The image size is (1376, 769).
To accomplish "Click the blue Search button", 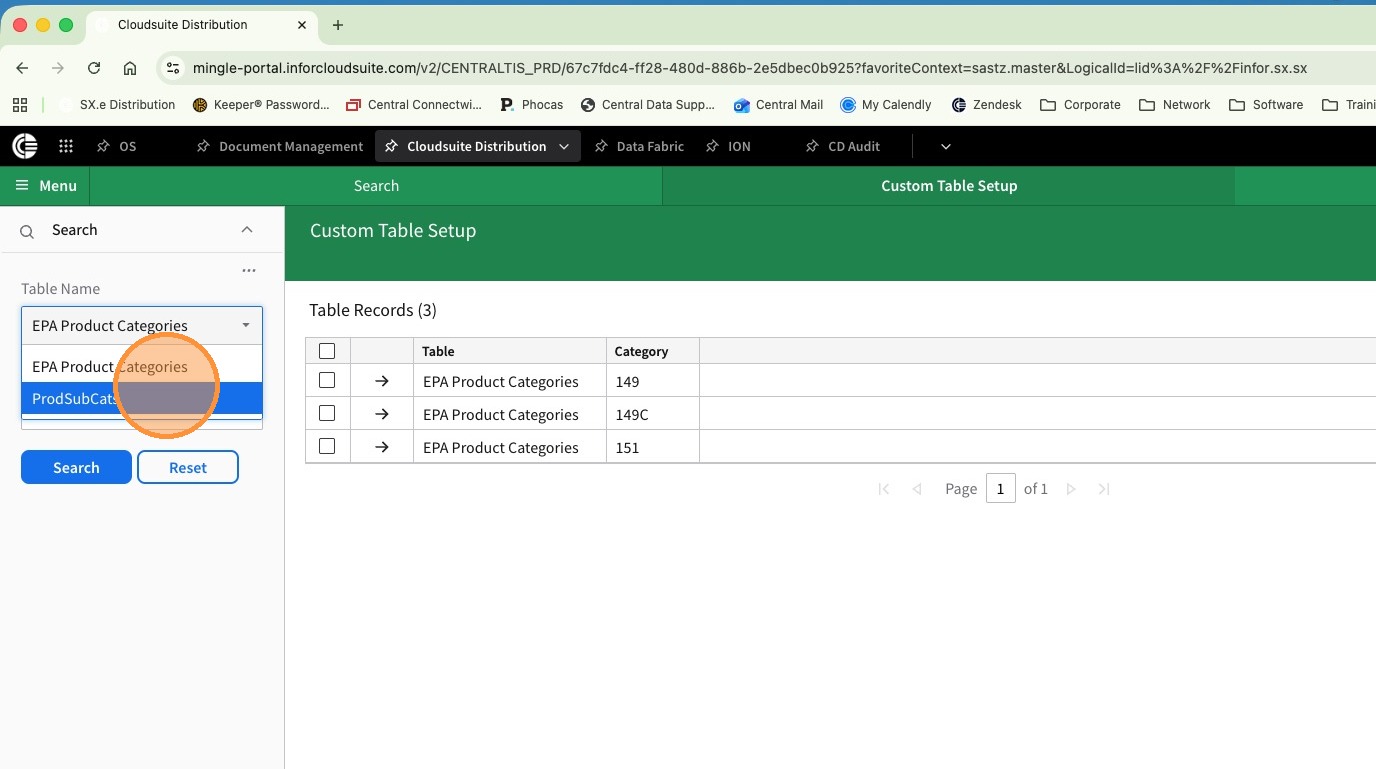I will click(76, 467).
